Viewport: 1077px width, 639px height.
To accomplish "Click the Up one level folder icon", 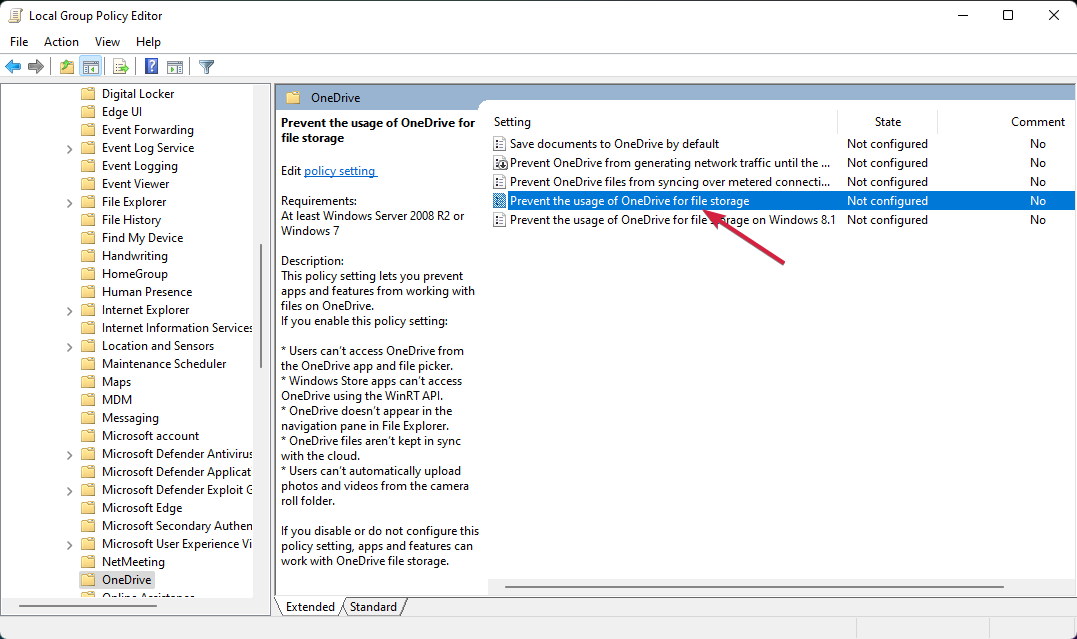I will 67,67.
